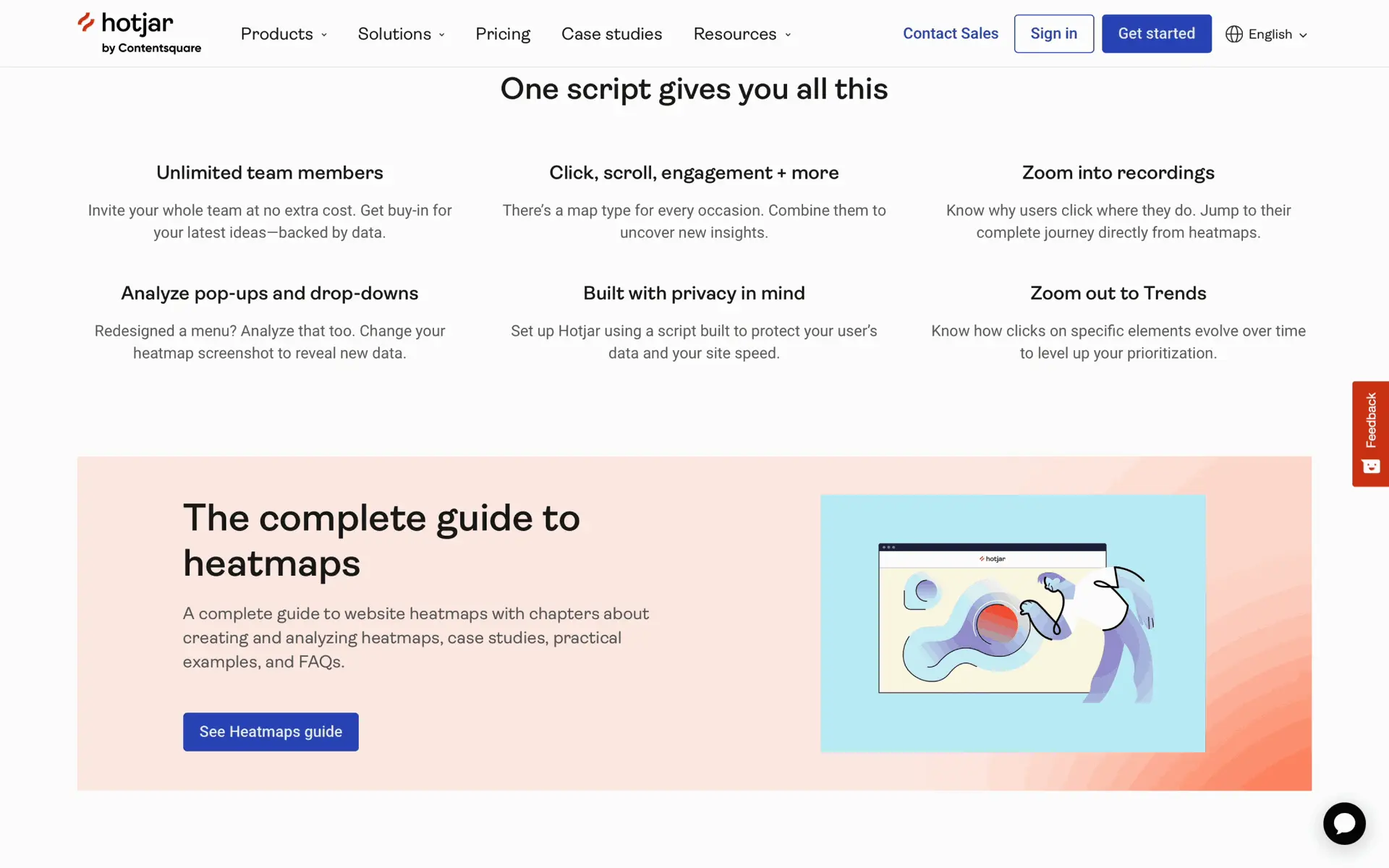The width and height of the screenshot is (1389, 868).
Task: Click the 'by Contentsquare' logo text
Action: [x=151, y=48]
